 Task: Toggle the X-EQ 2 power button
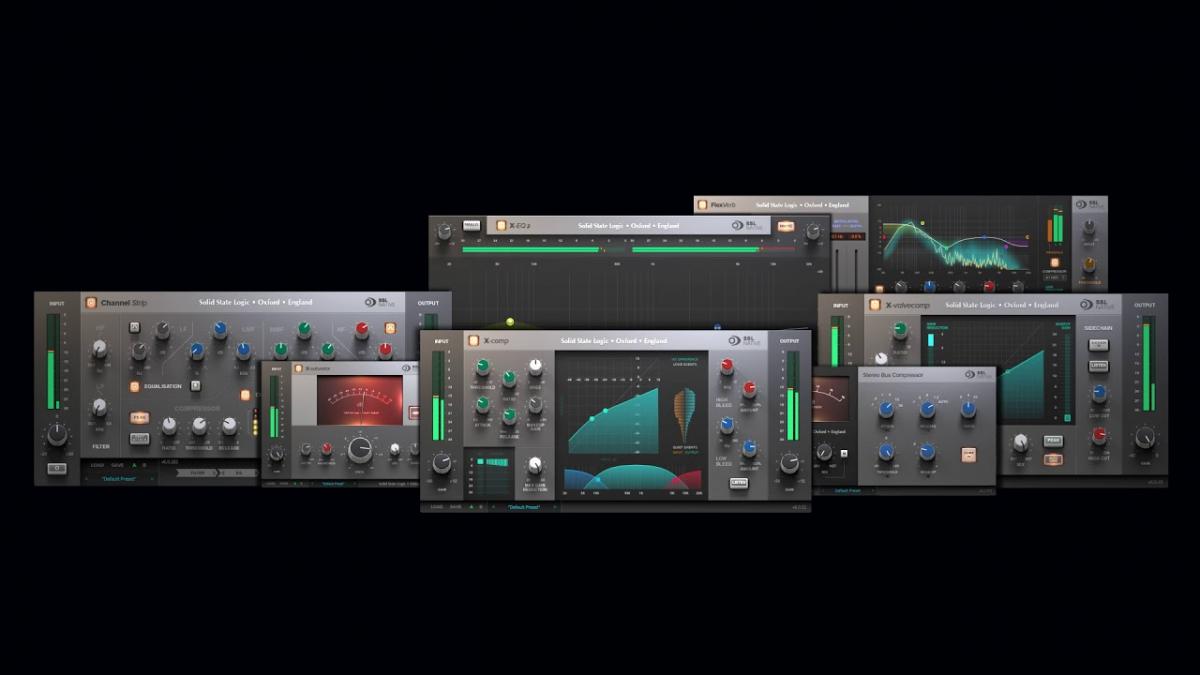[499, 225]
